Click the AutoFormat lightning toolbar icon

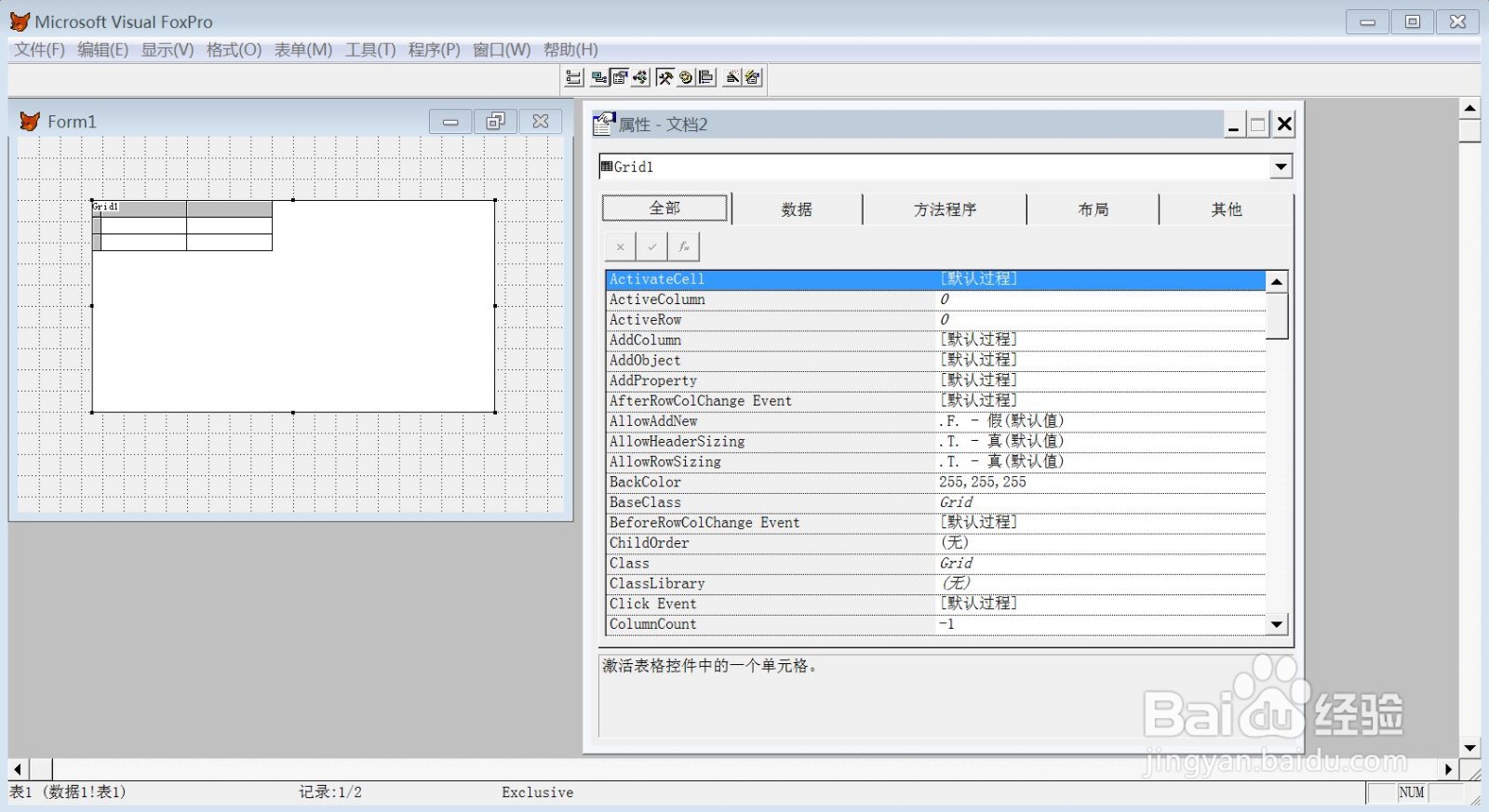pyautogui.click(x=753, y=77)
